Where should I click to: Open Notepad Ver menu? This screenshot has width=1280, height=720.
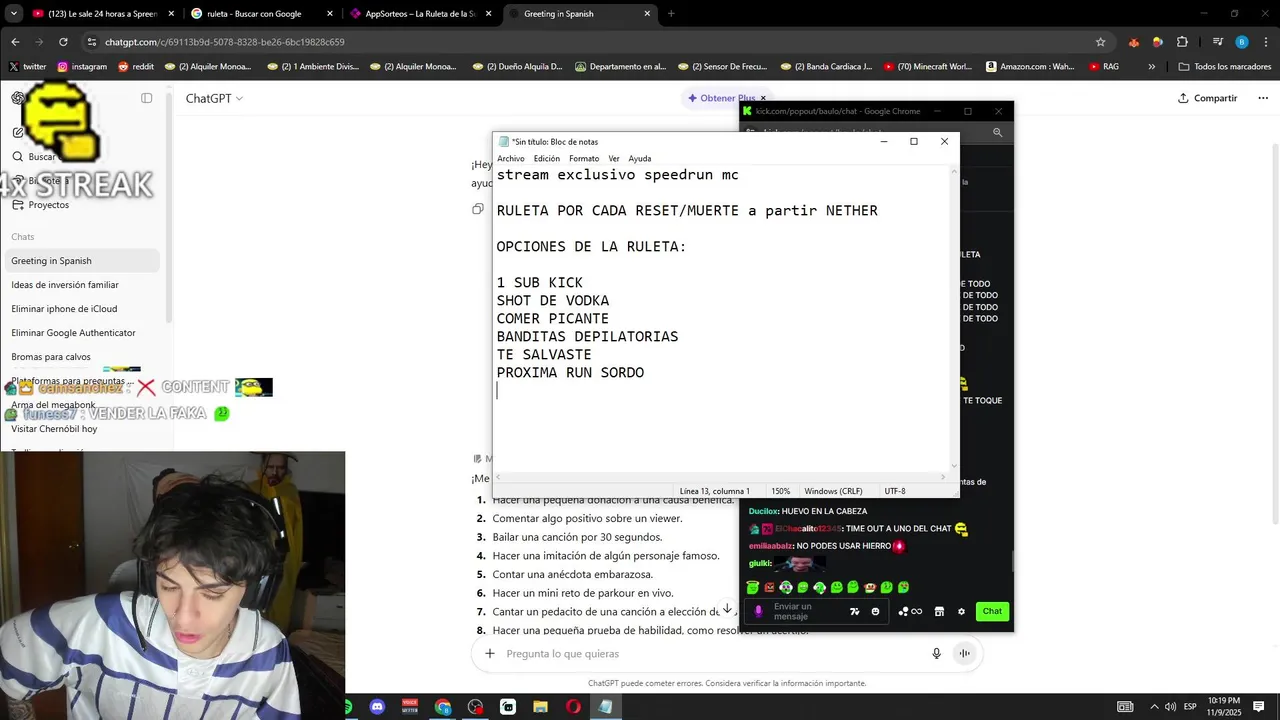pyautogui.click(x=614, y=159)
